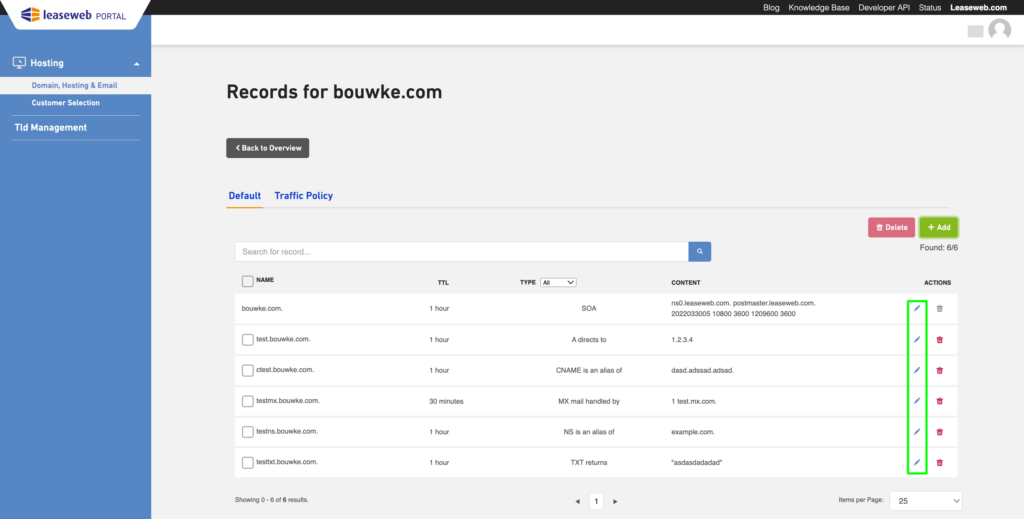Check the testmx.bouwke.com. row checkbox
Image resolution: width=1024 pixels, height=519 pixels.
(248, 401)
